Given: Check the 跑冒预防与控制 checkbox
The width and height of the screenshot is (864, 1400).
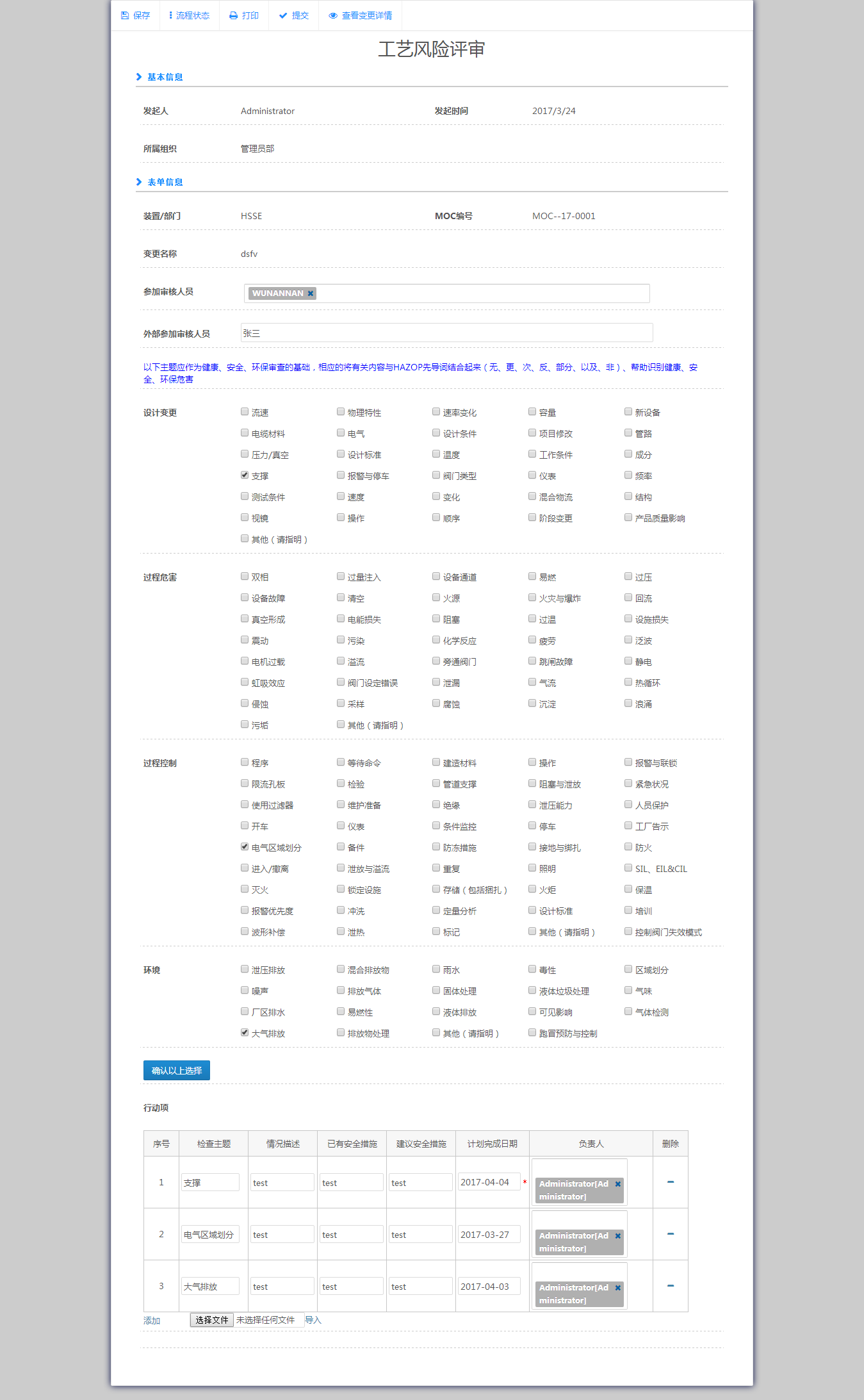Looking at the screenshot, I should (532, 1032).
